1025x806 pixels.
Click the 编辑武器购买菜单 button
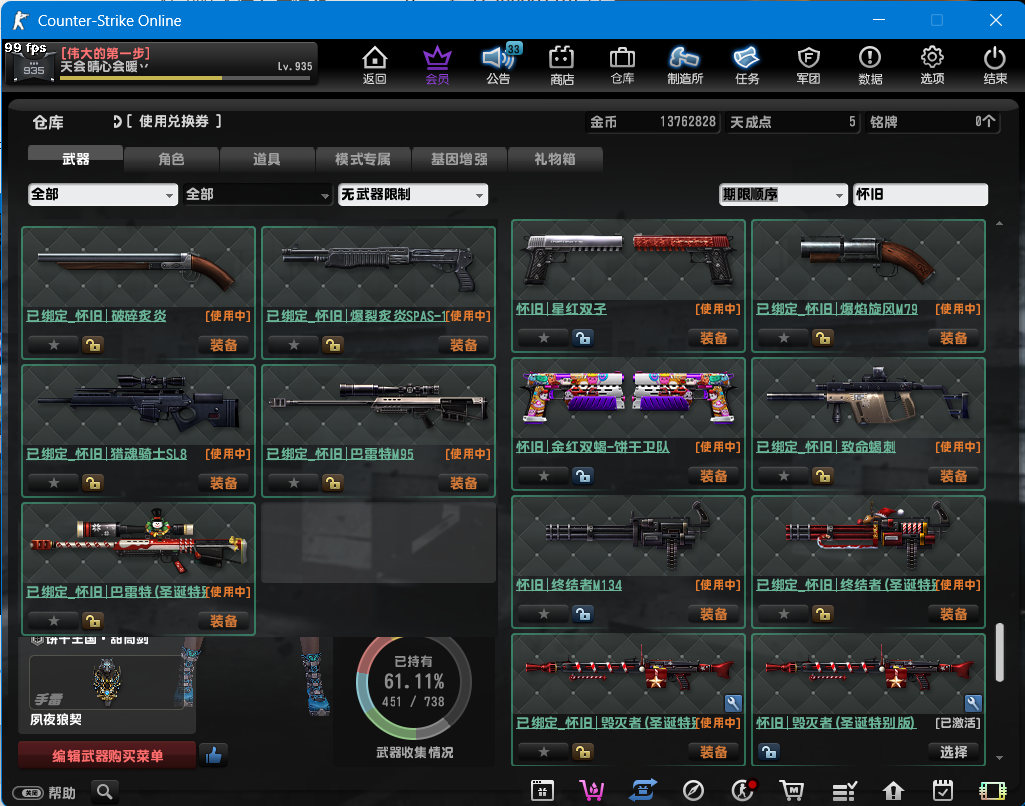point(107,756)
